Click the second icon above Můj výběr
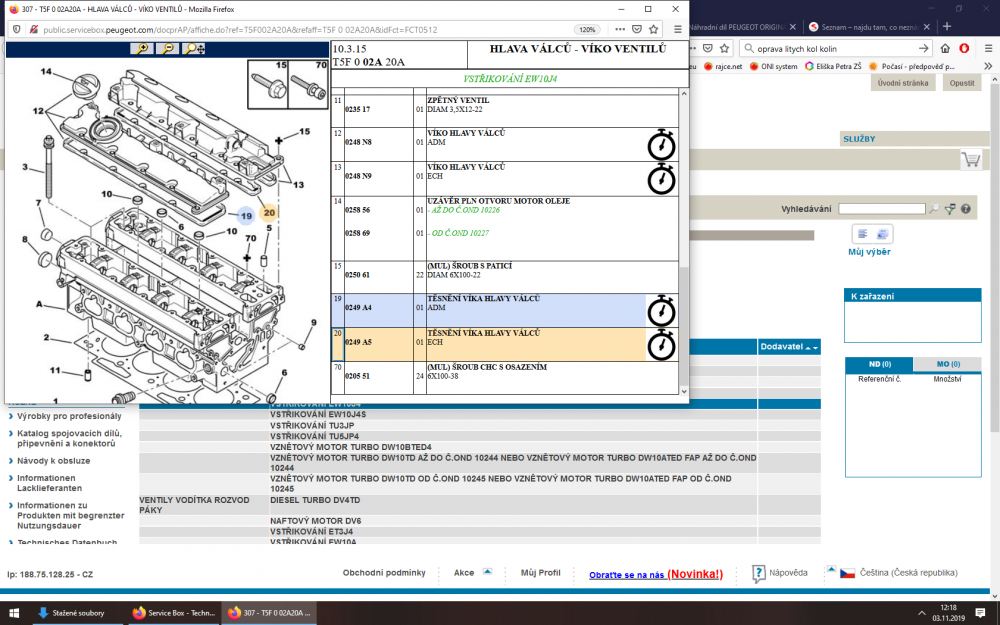The image size is (1000, 625). [x=883, y=234]
